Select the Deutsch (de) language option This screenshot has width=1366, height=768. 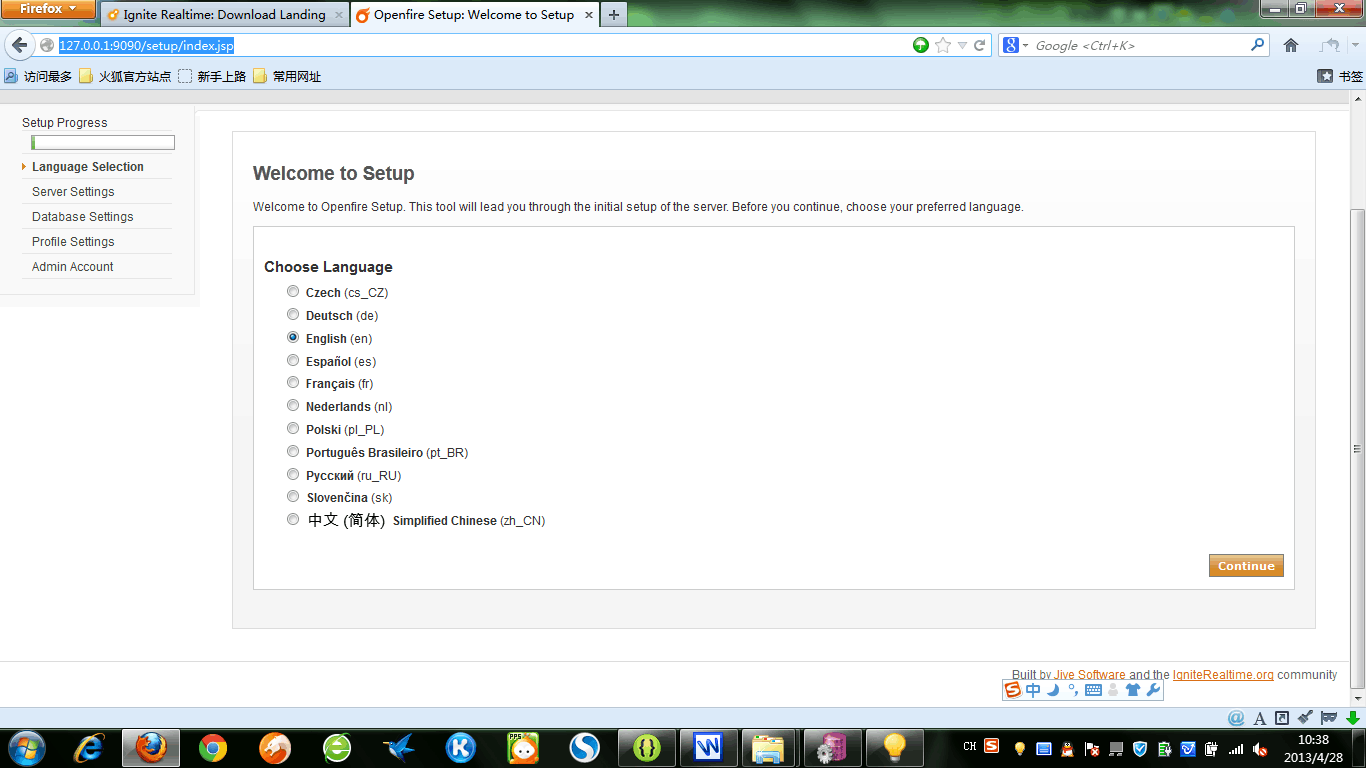[293, 315]
